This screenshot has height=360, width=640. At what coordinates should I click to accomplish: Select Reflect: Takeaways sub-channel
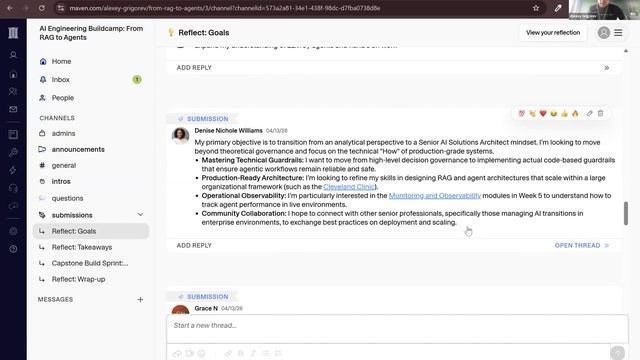tap(91, 247)
